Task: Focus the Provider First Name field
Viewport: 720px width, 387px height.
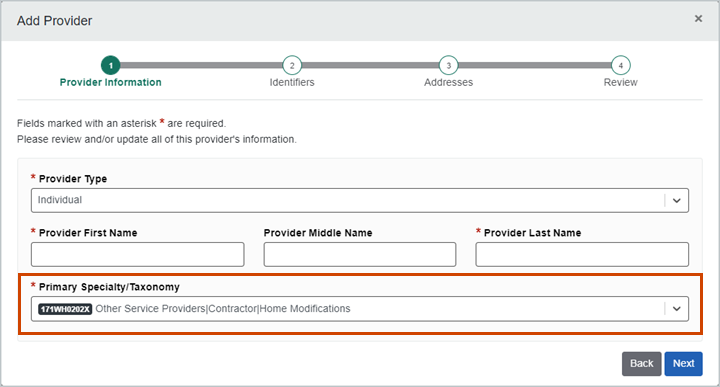Action: [x=137, y=254]
